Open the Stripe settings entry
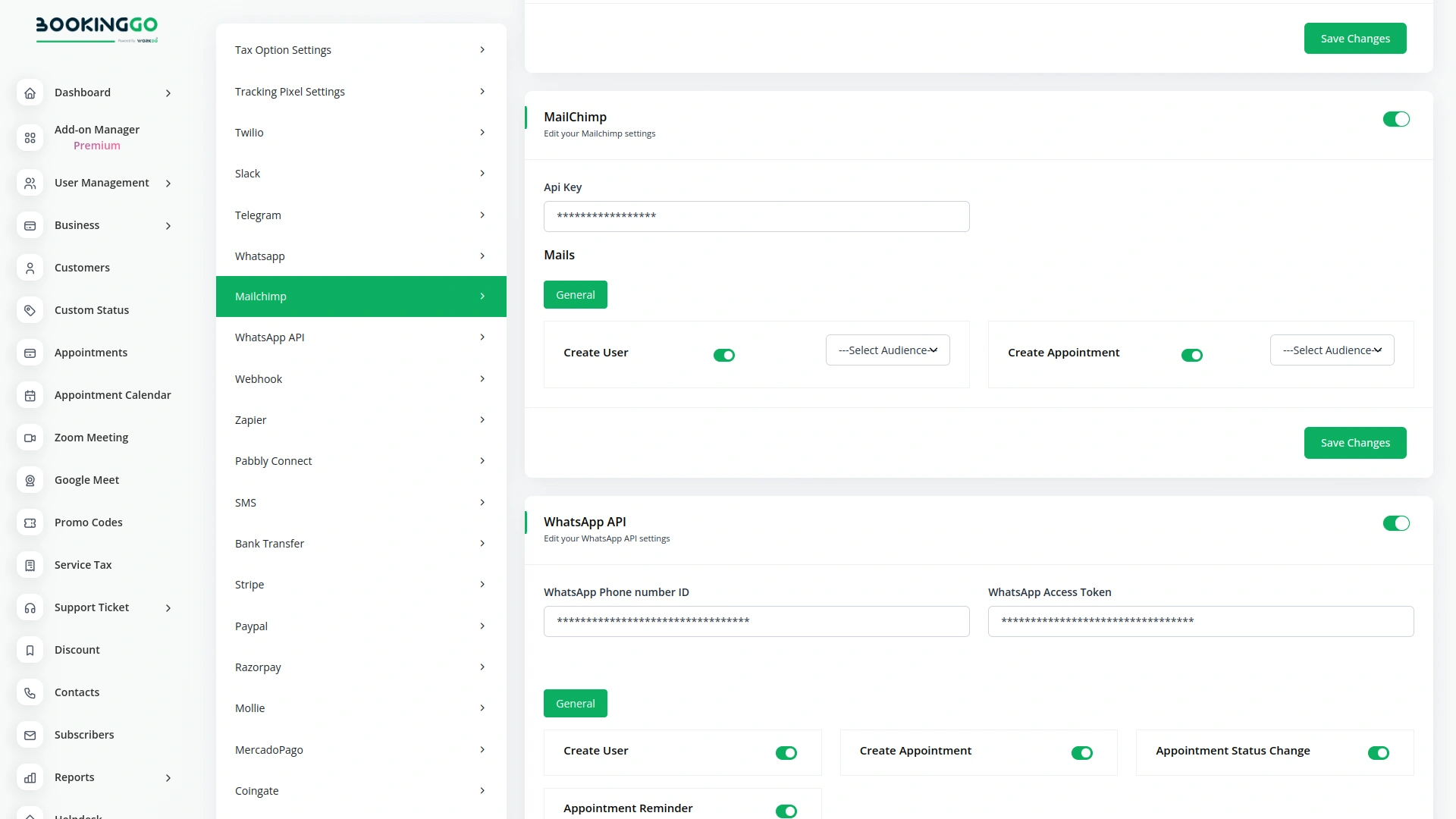This screenshot has width=1456, height=819. (x=360, y=584)
